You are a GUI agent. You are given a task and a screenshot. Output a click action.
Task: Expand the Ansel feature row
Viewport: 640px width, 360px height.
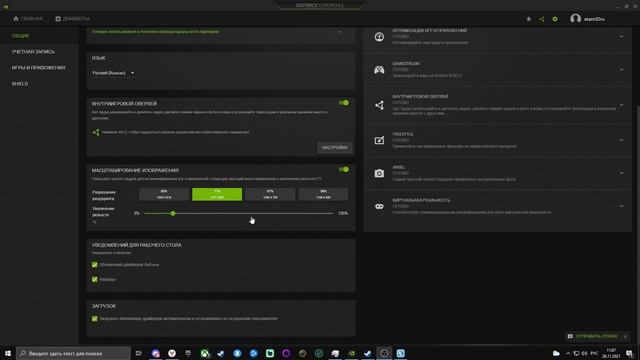coord(621,173)
